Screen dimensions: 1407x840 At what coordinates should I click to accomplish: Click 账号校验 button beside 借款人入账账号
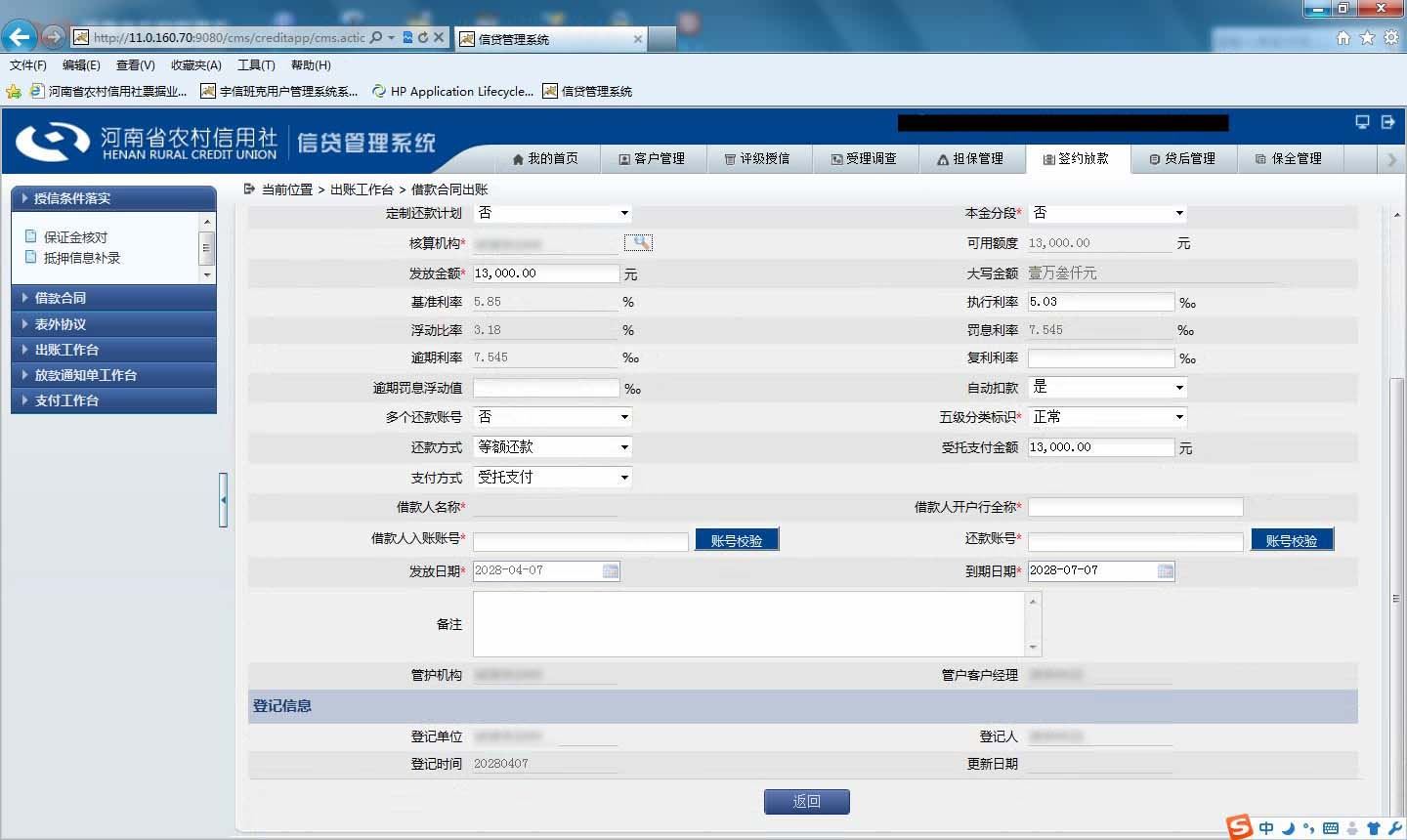pos(737,540)
